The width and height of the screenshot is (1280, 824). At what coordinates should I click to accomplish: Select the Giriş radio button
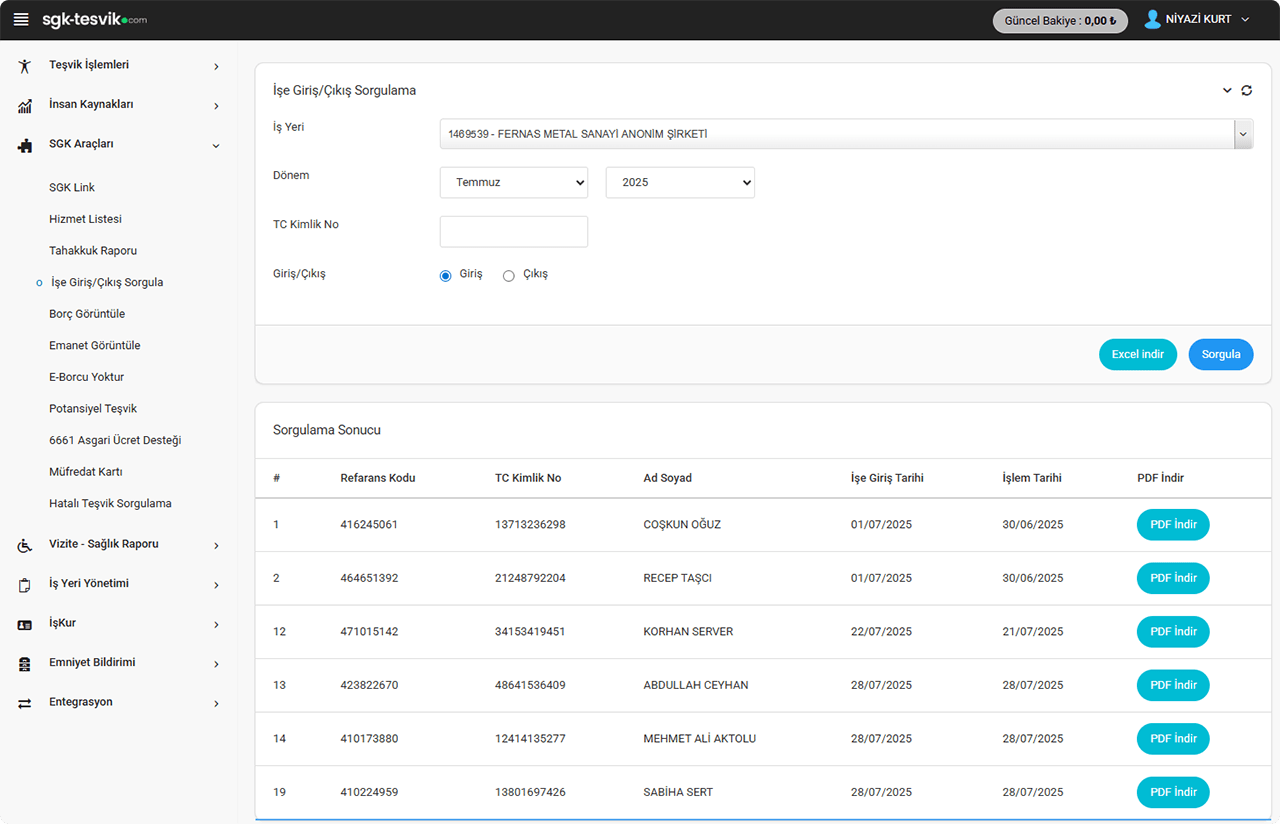pos(446,276)
